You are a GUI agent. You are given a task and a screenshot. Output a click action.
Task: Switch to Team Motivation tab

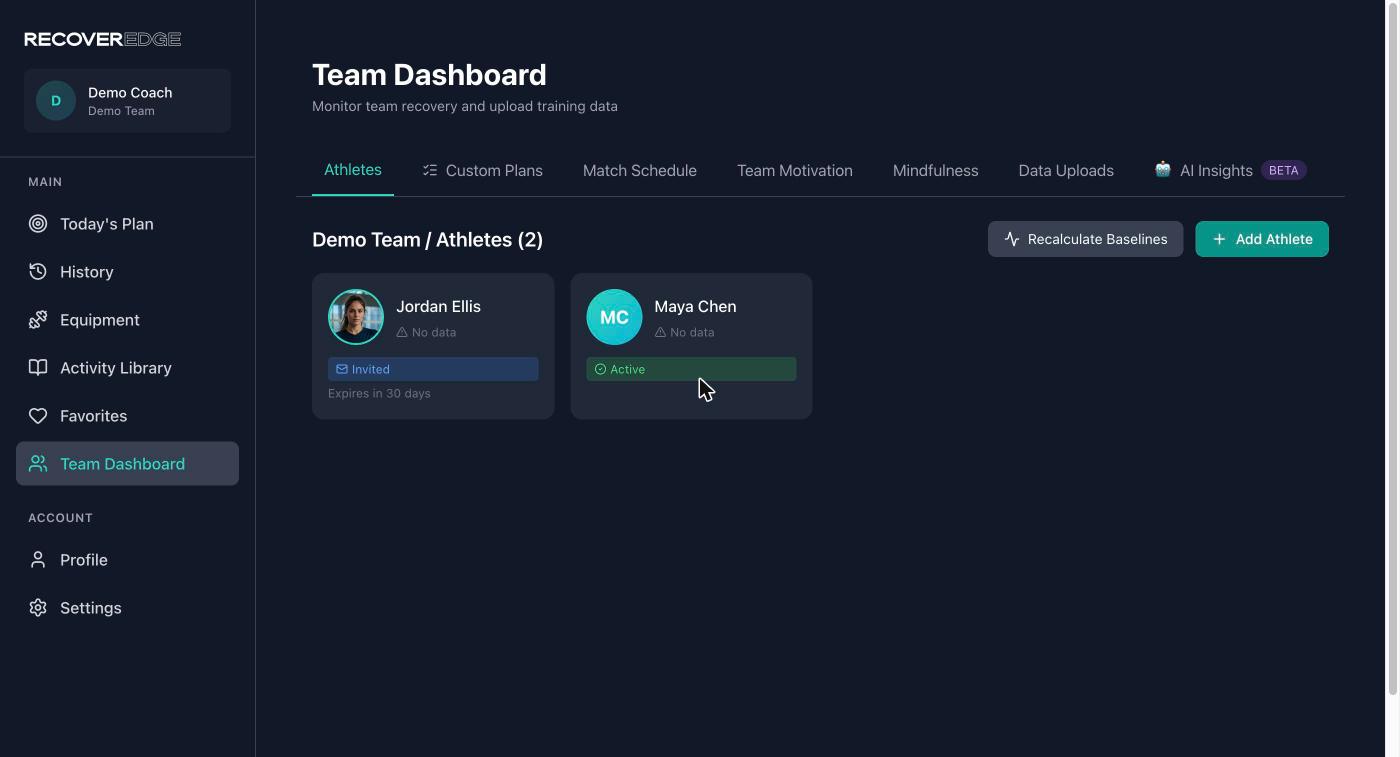point(795,170)
